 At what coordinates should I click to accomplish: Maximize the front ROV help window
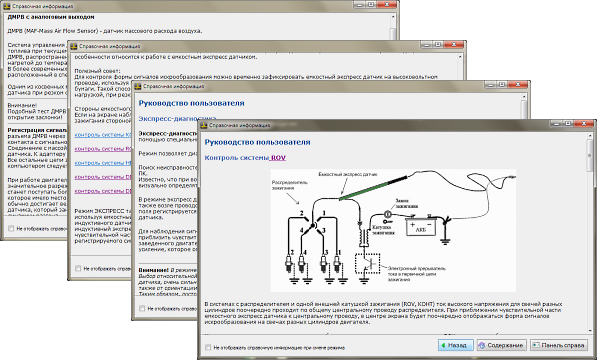(568, 123)
